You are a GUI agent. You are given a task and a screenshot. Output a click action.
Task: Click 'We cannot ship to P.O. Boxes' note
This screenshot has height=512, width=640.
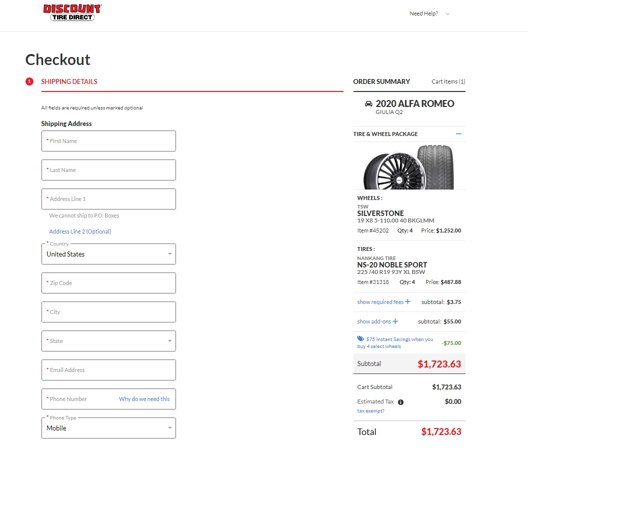coord(84,216)
